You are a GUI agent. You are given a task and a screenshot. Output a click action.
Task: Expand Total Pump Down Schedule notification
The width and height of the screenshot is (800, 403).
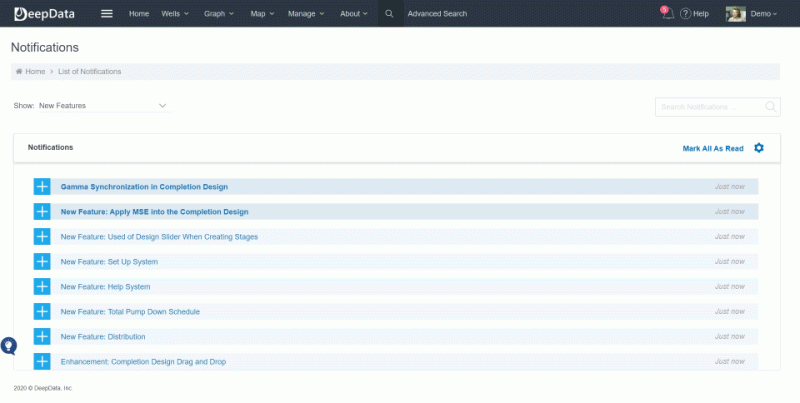tap(42, 312)
